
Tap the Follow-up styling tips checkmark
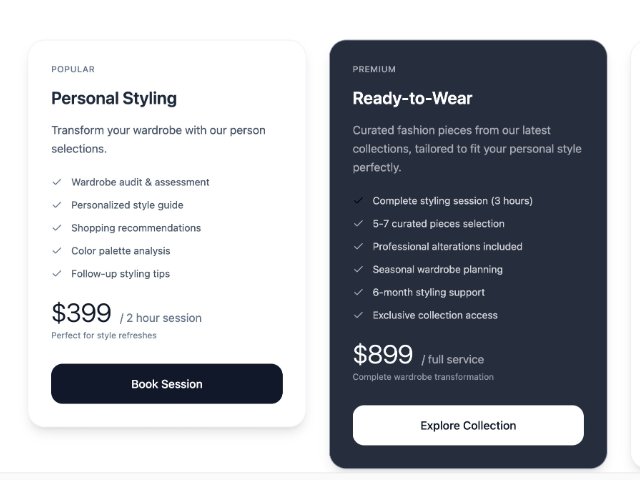pyautogui.click(x=57, y=274)
